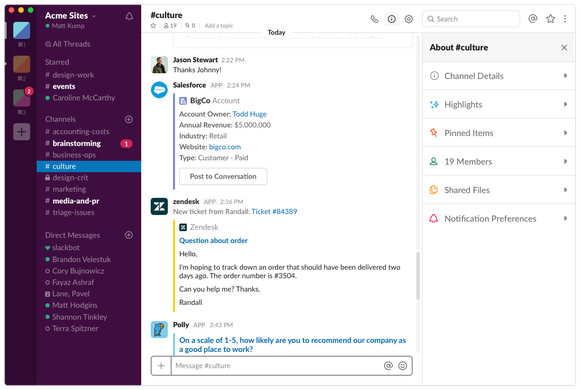View pinned items count under channel title
Viewport: 580px width, 390px height.
pos(190,26)
